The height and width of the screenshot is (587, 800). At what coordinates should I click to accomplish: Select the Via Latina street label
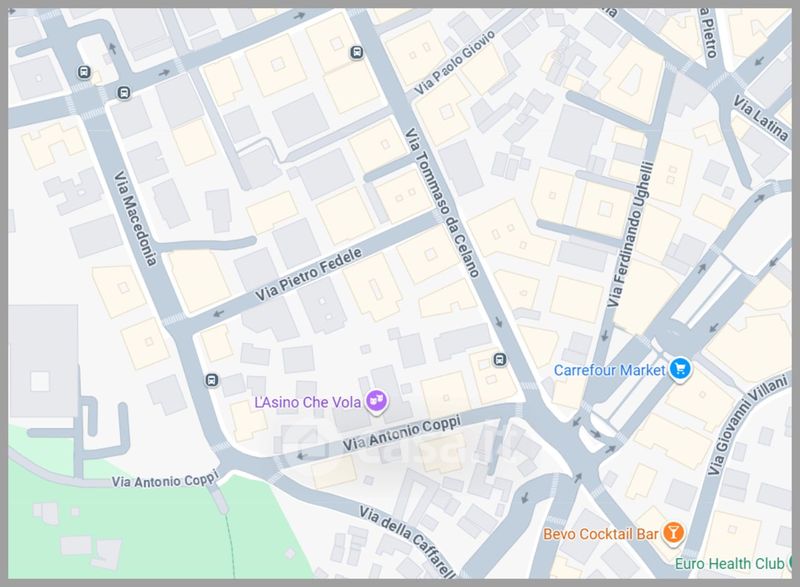click(x=761, y=118)
